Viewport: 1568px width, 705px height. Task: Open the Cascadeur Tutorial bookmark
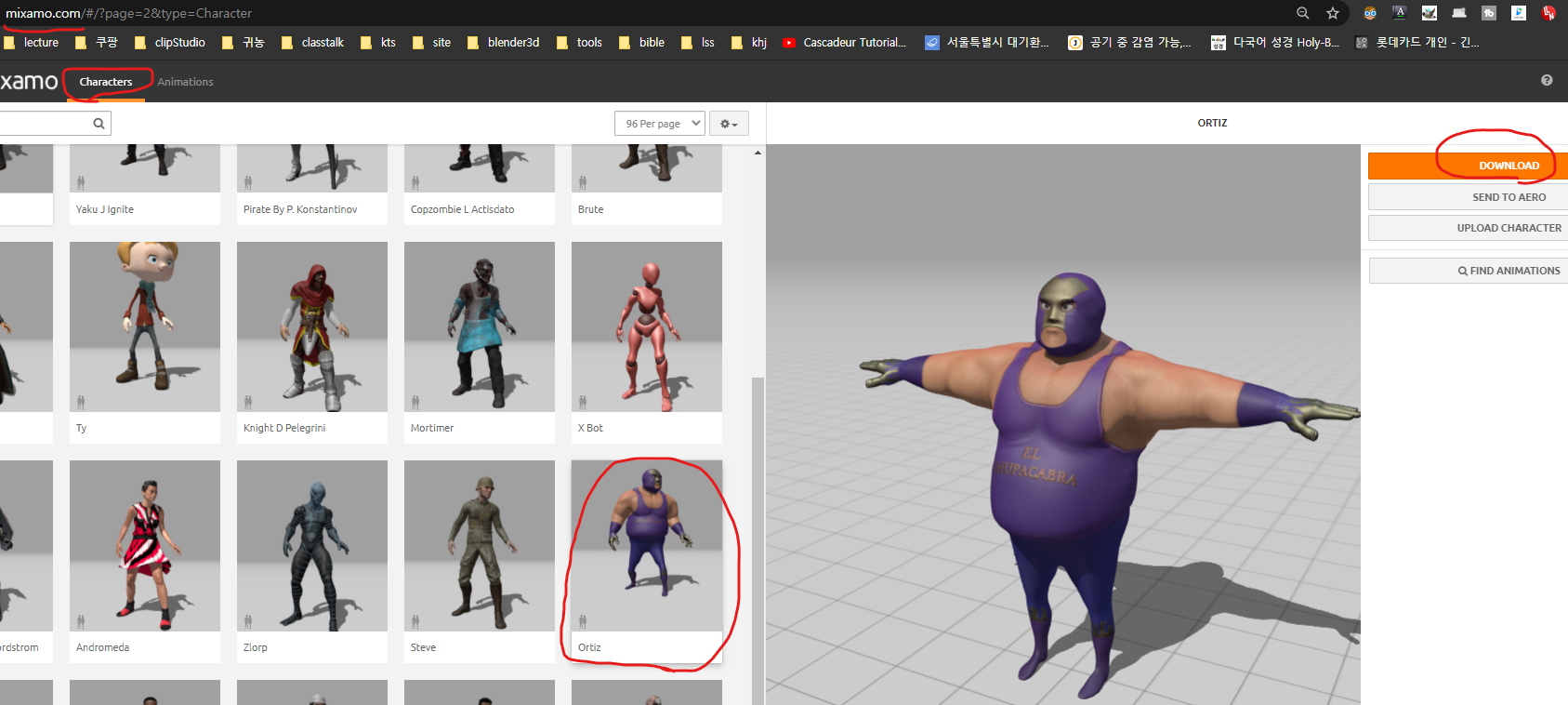(845, 43)
